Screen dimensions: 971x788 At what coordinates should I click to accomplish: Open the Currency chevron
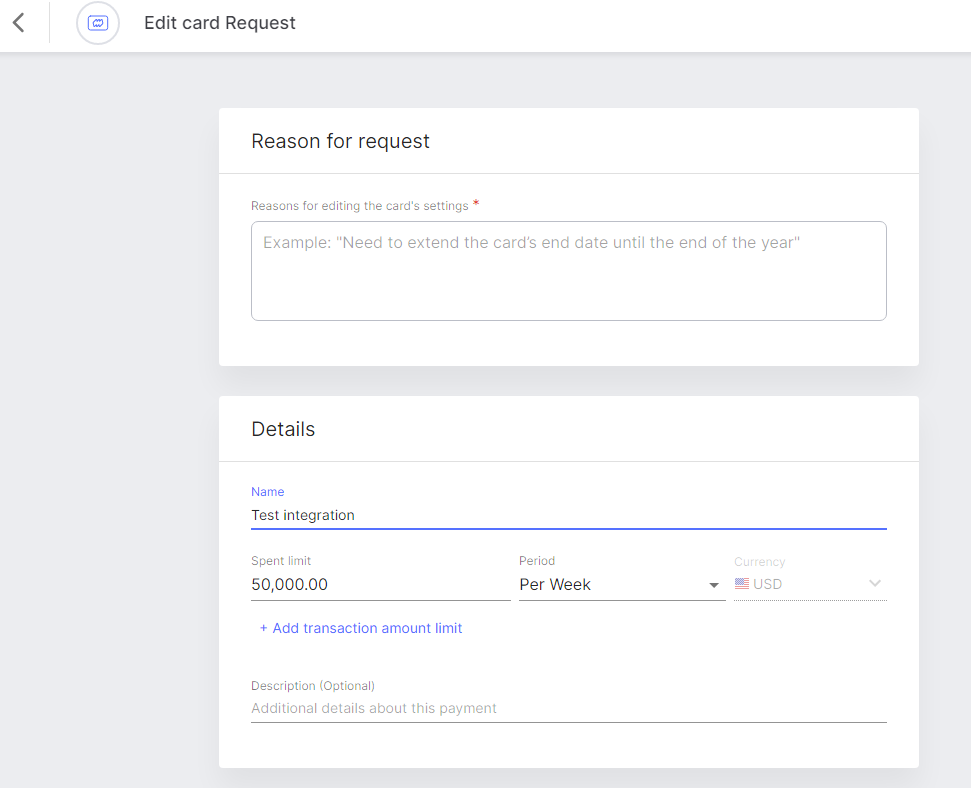pos(874,584)
